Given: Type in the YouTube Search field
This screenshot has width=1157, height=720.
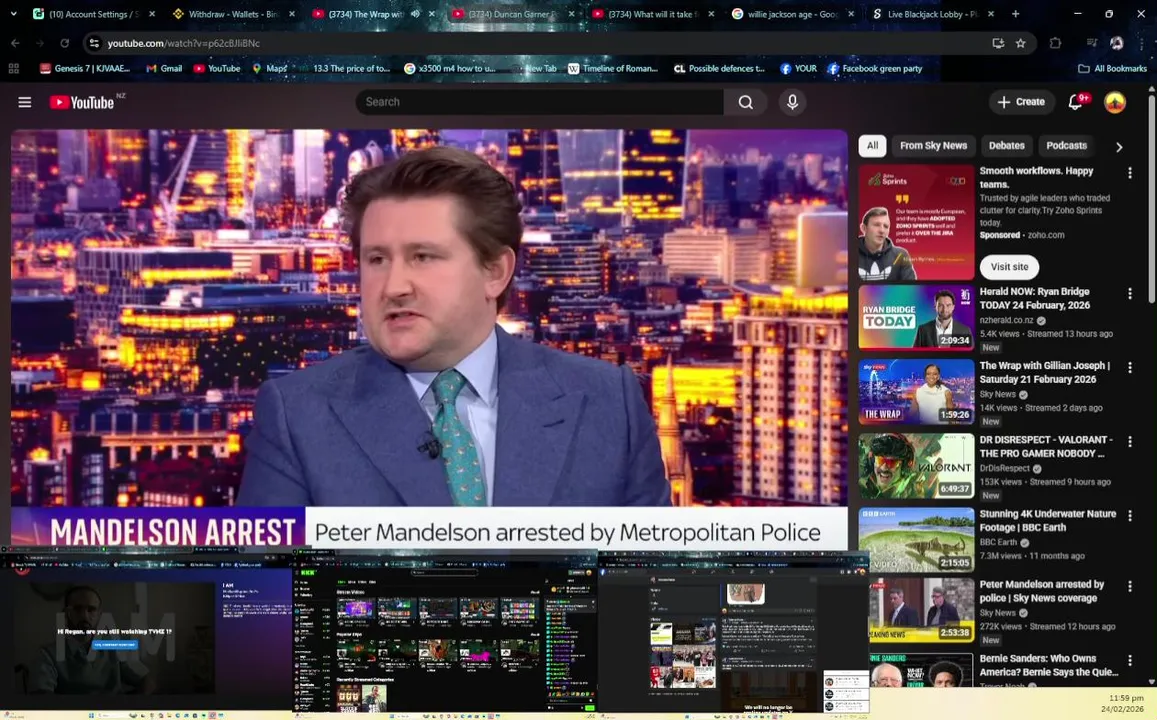Looking at the screenshot, I should (x=539, y=102).
